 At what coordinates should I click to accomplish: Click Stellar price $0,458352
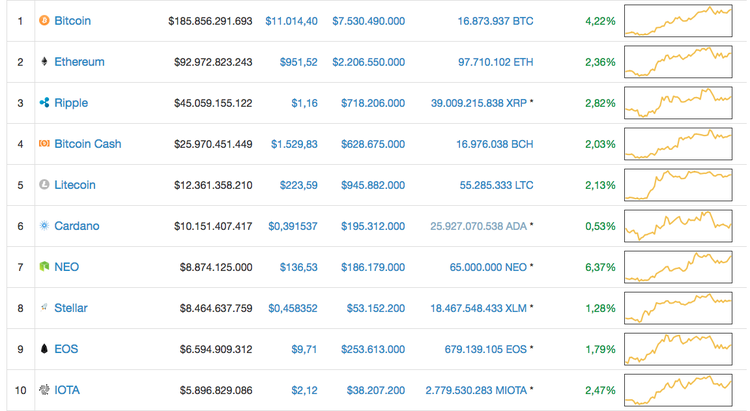293,308
